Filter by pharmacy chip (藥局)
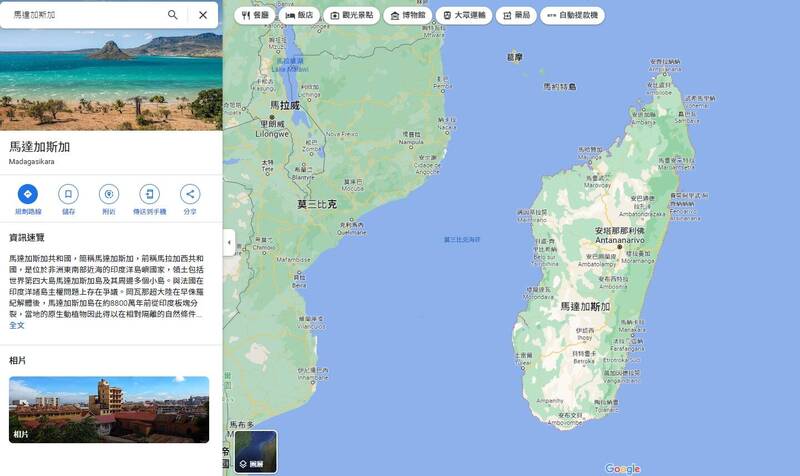 [516, 15]
